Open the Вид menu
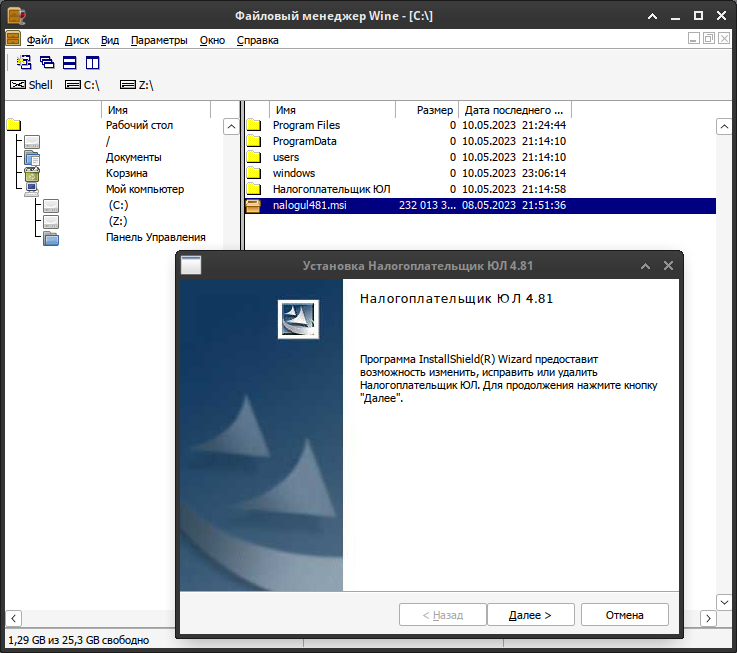Viewport: 737px width, 653px height. 110,40
